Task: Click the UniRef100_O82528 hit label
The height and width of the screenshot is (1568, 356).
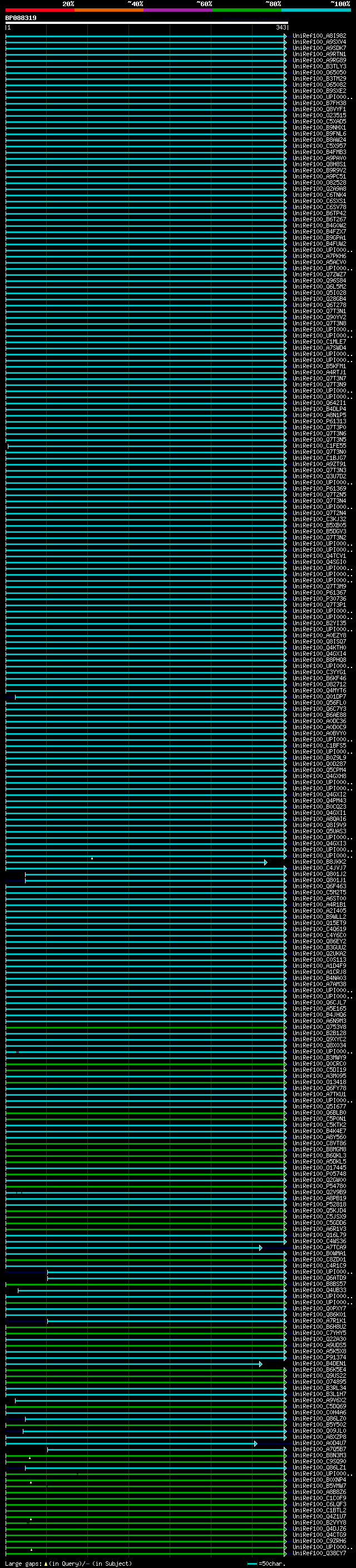Action: 319,182
